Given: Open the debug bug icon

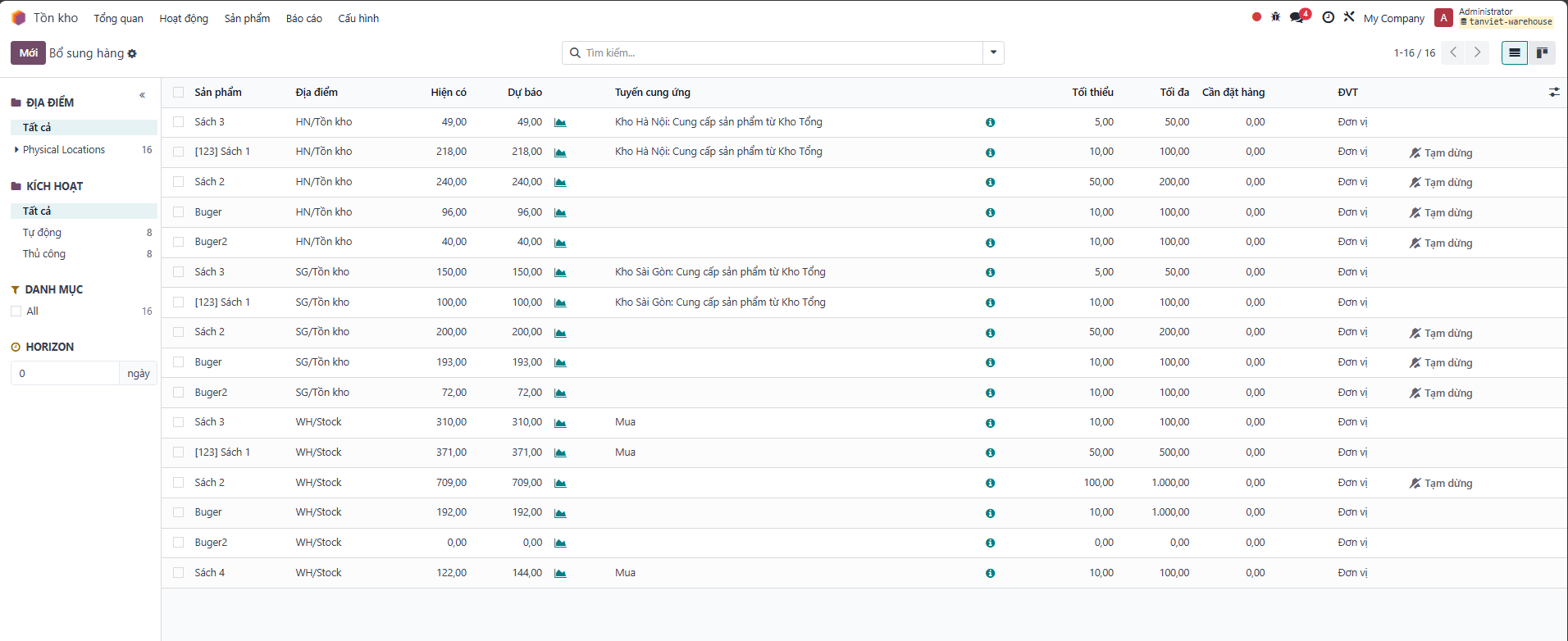Looking at the screenshot, I should (x=1275, y=17).
